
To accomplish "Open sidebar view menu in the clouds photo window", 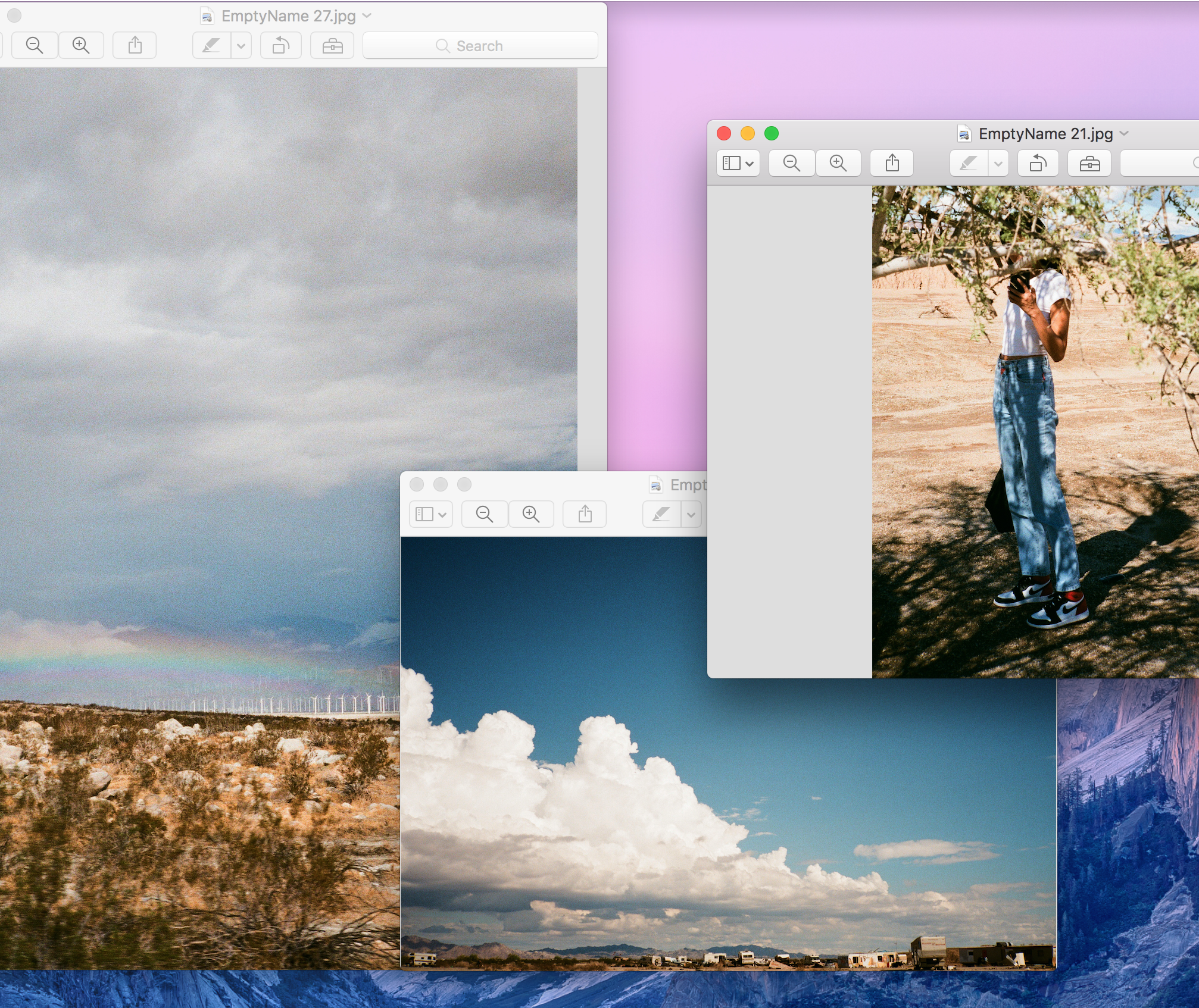I will point(431,514).
